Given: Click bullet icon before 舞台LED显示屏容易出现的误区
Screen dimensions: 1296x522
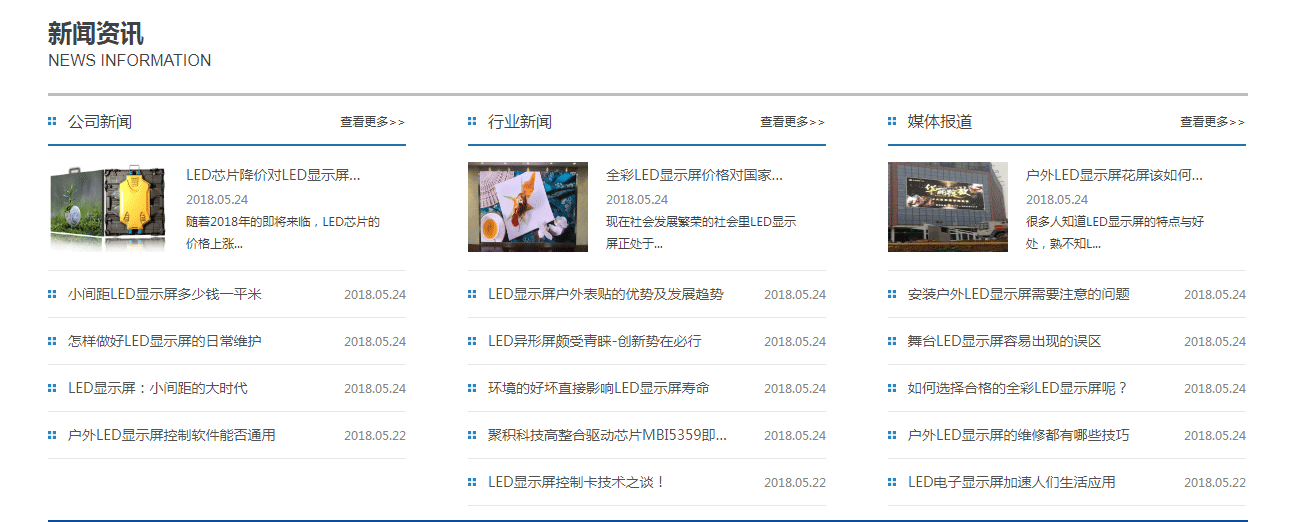Looking at the screenshot, I should click(892, 342).
